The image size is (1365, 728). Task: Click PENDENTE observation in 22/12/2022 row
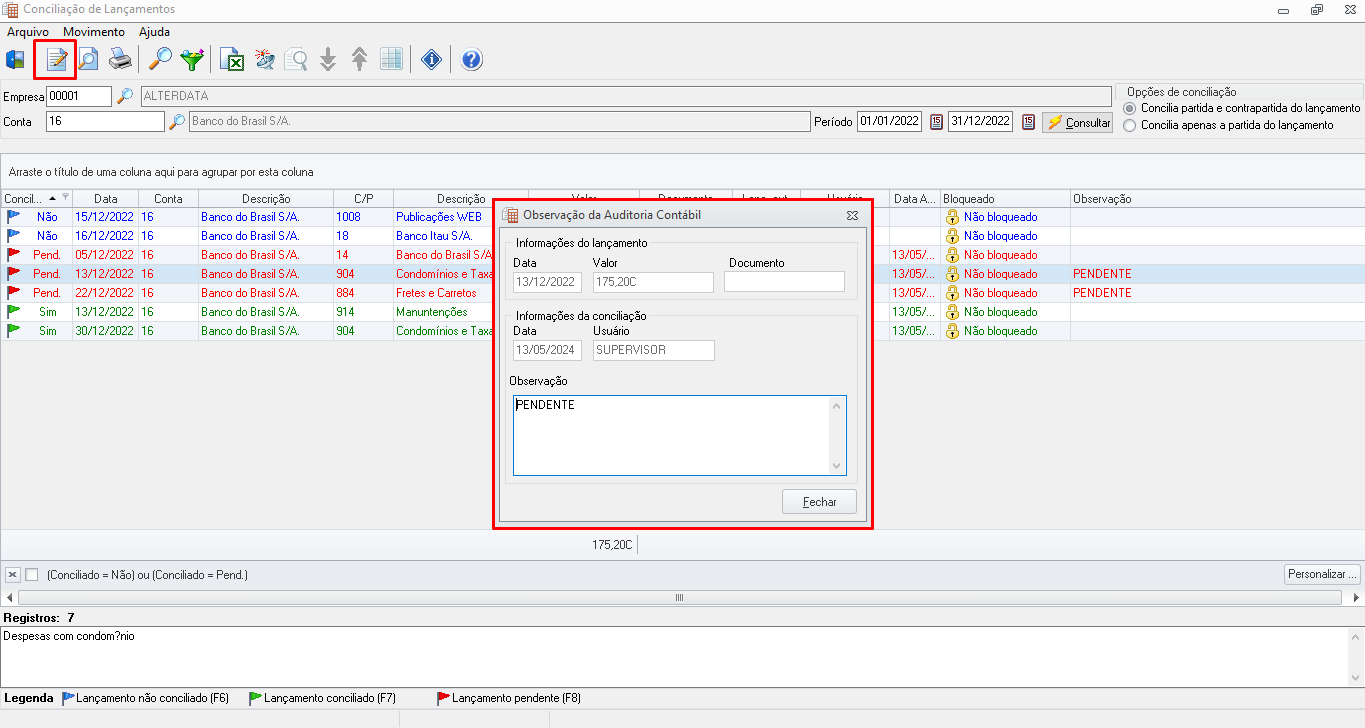tap(1102, 293)
